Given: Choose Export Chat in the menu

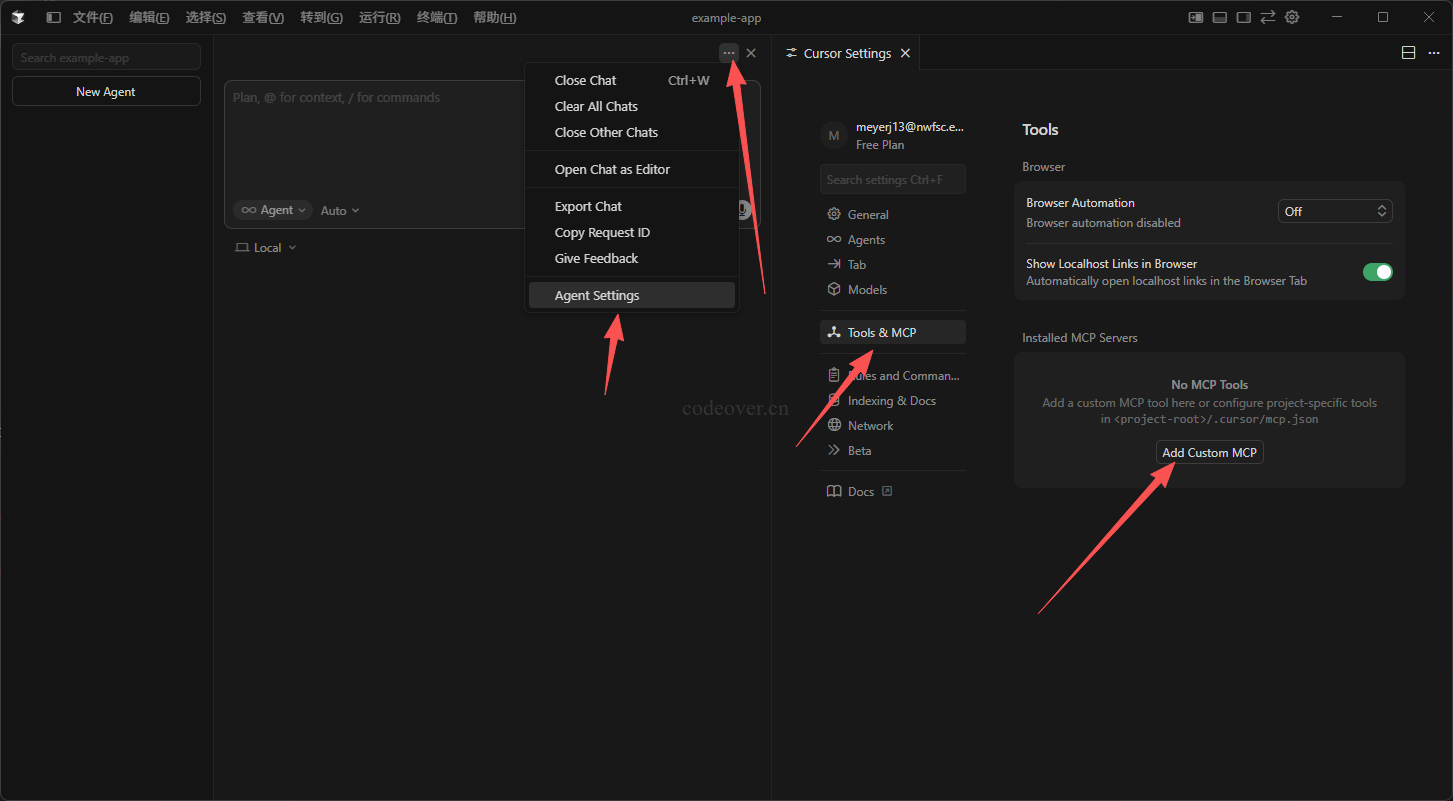Looking at the screenshot, I should point(588,206).
